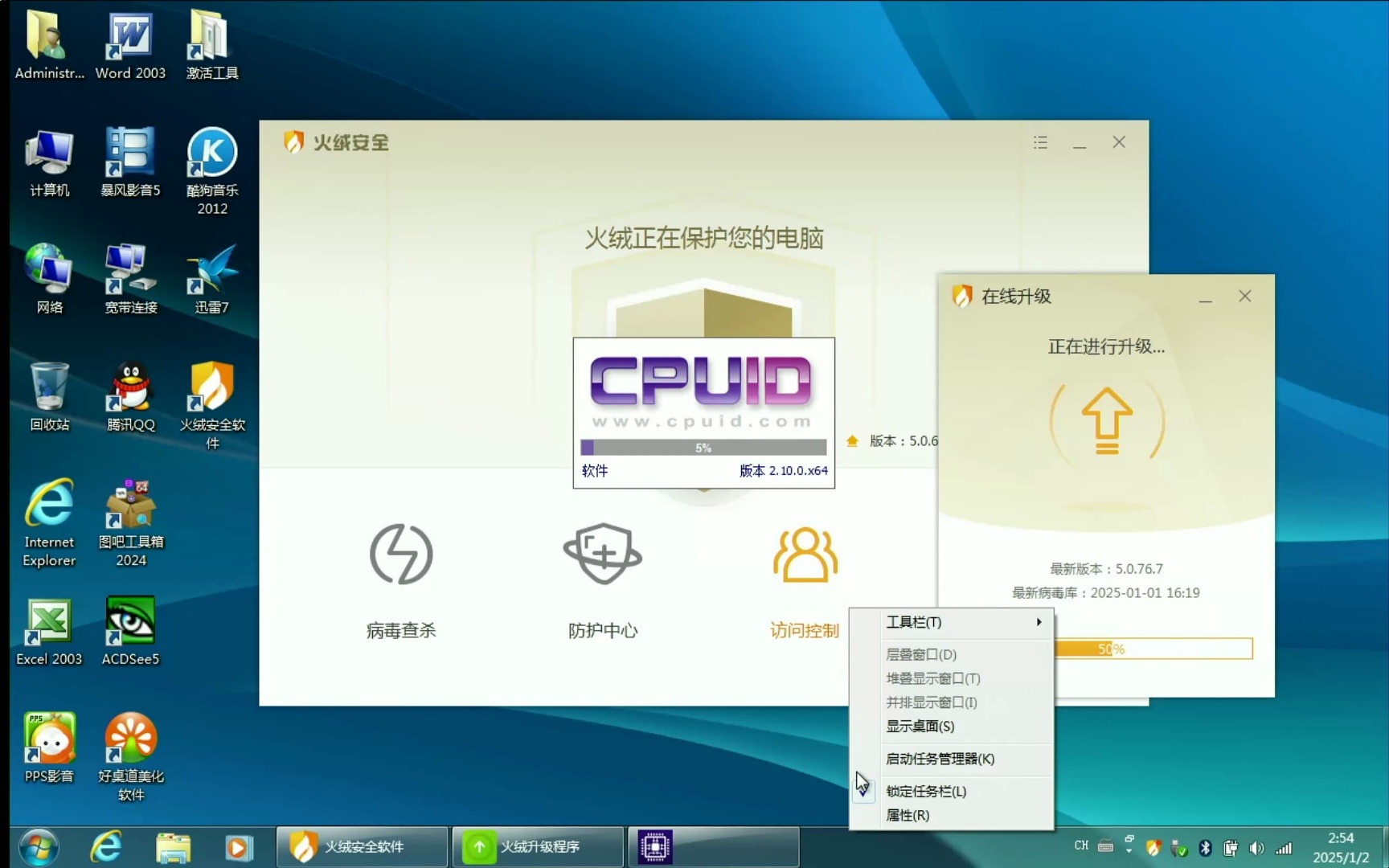1389x868 pixels.
Task: Open PPS影音 desktop shortcut
Action: [x=49, y=747]
